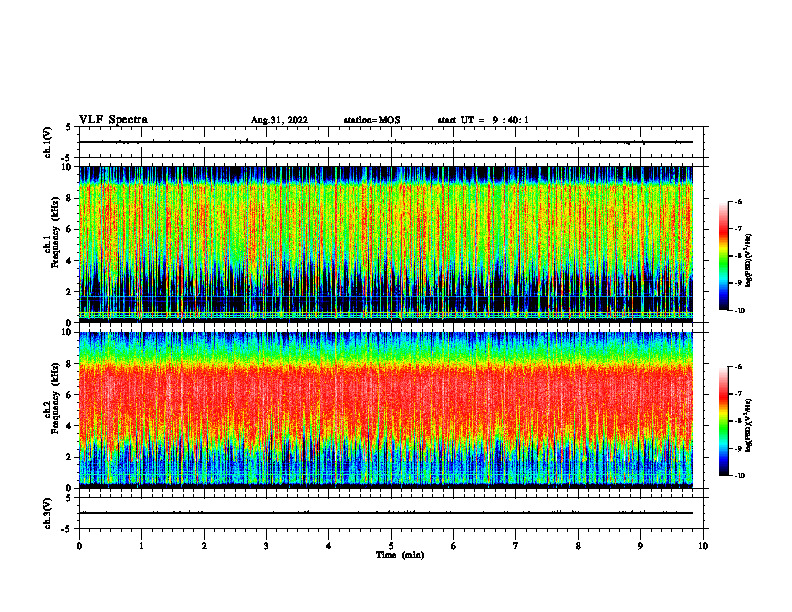Click time axis tick label "3"
792x612 pixels.
click(x=266, y=546)
